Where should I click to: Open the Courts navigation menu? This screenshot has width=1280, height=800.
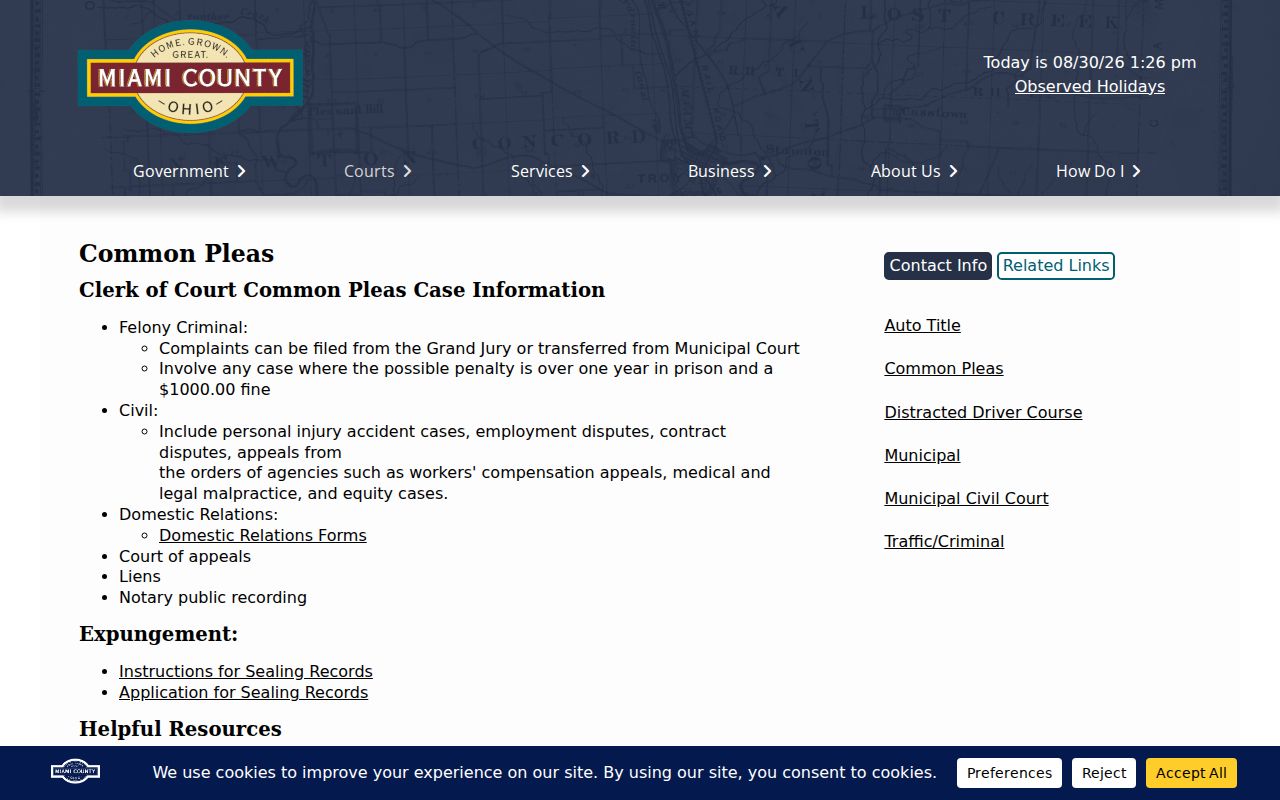tap(369, 171)
